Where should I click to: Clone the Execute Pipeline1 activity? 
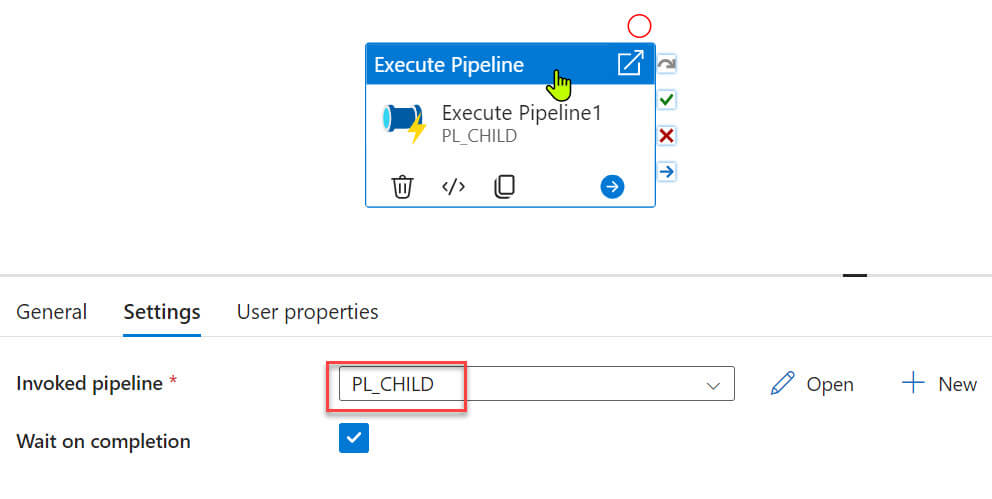505,187
